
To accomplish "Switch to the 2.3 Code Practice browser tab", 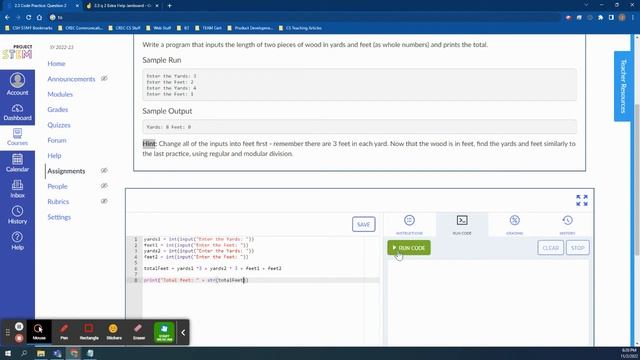I will coord(41,6).
